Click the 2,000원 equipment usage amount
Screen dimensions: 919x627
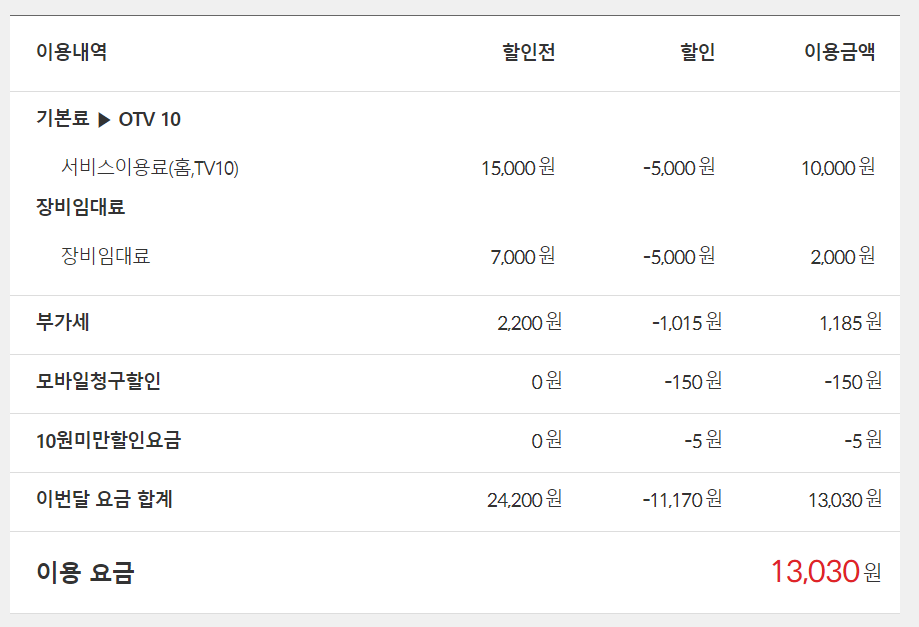[842, 257]
